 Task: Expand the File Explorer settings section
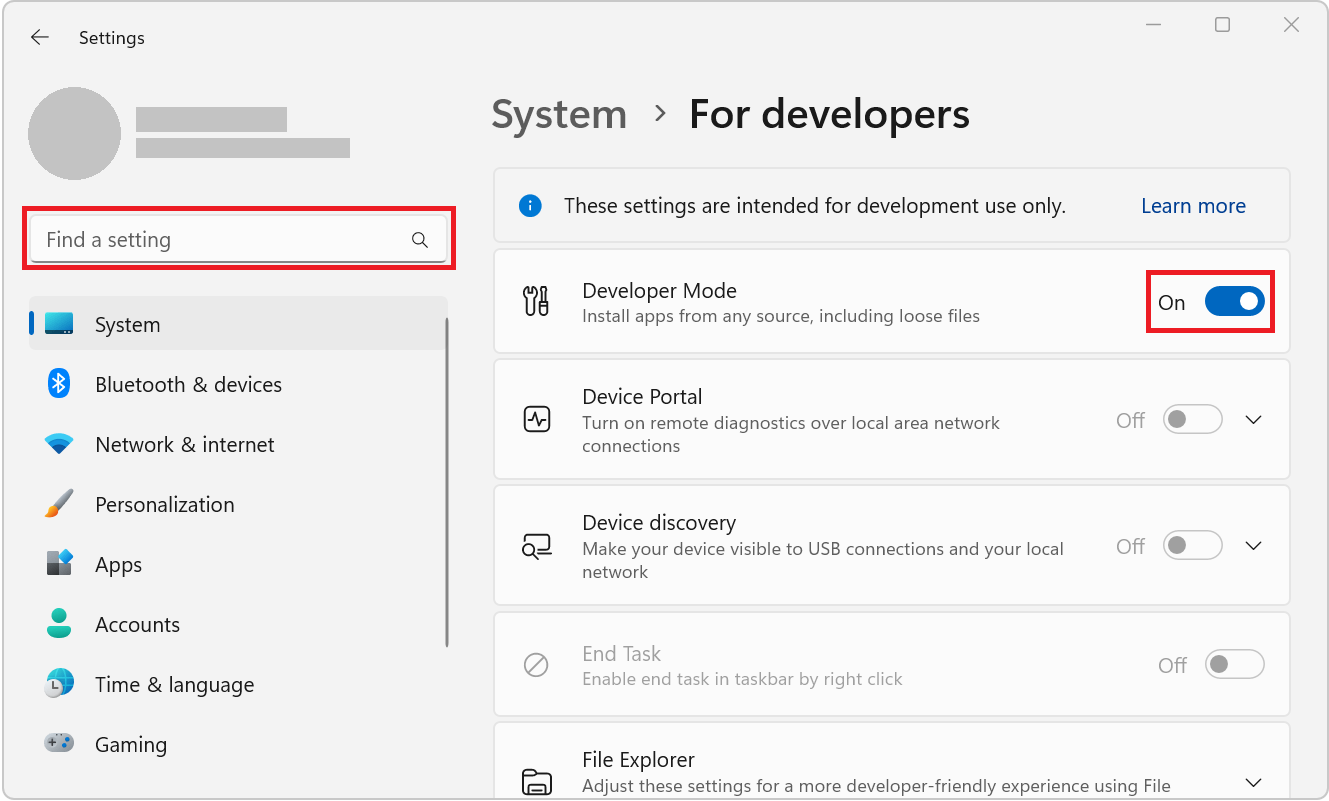(x=1253, y=782)
